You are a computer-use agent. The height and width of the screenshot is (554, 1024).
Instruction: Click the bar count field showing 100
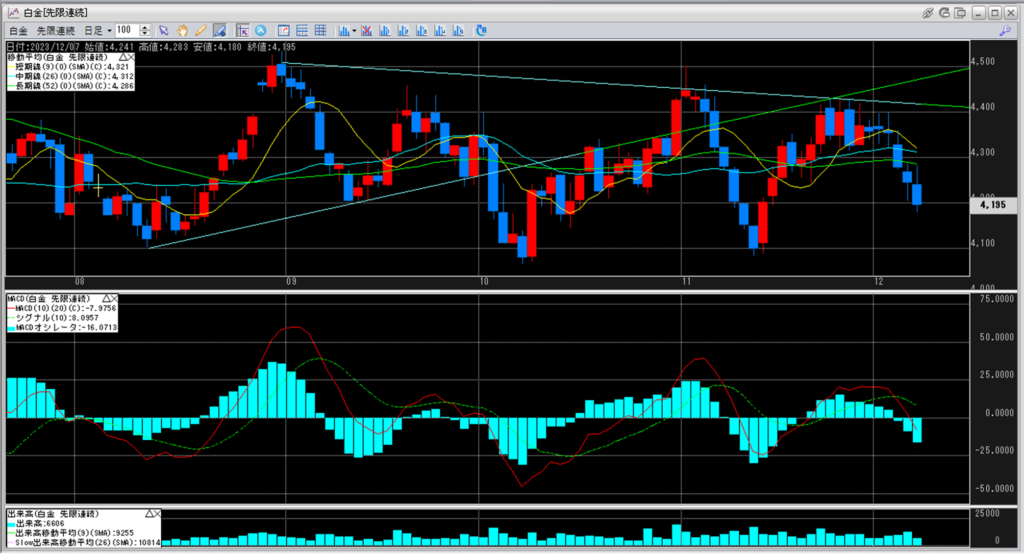[x=127, y=31]
